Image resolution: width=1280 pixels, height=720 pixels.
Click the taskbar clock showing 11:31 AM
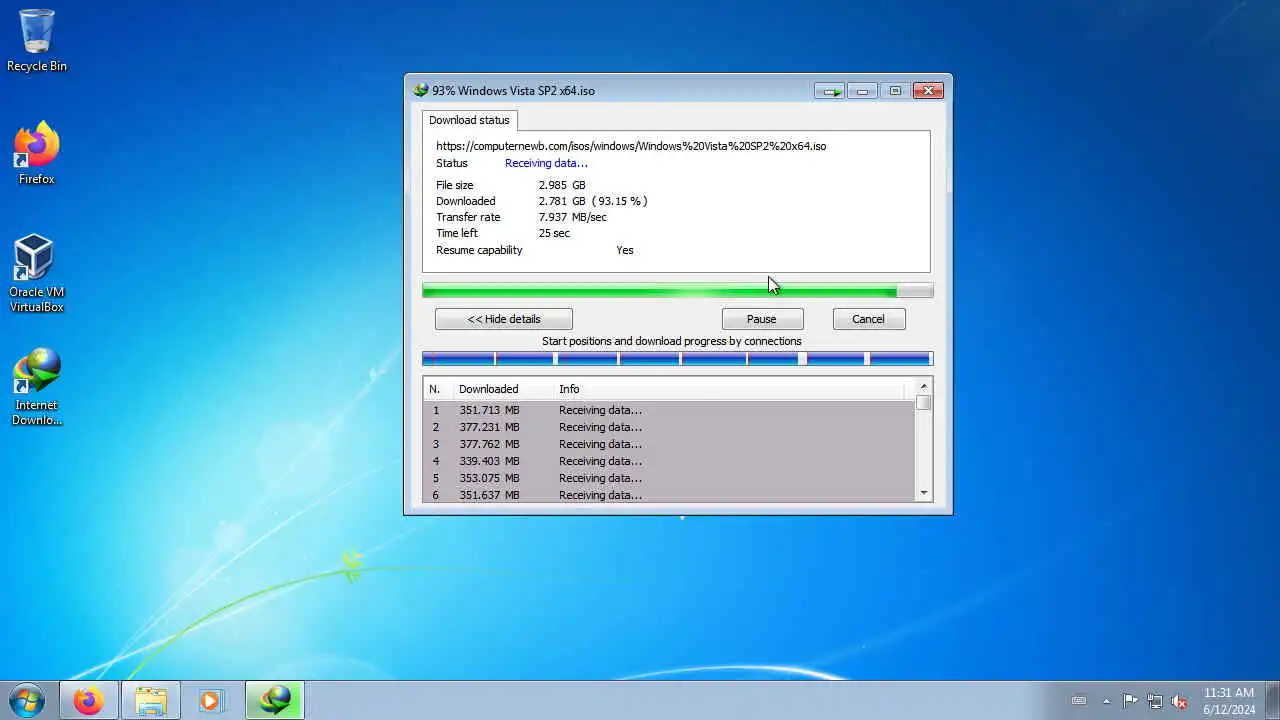(1229, 701)
